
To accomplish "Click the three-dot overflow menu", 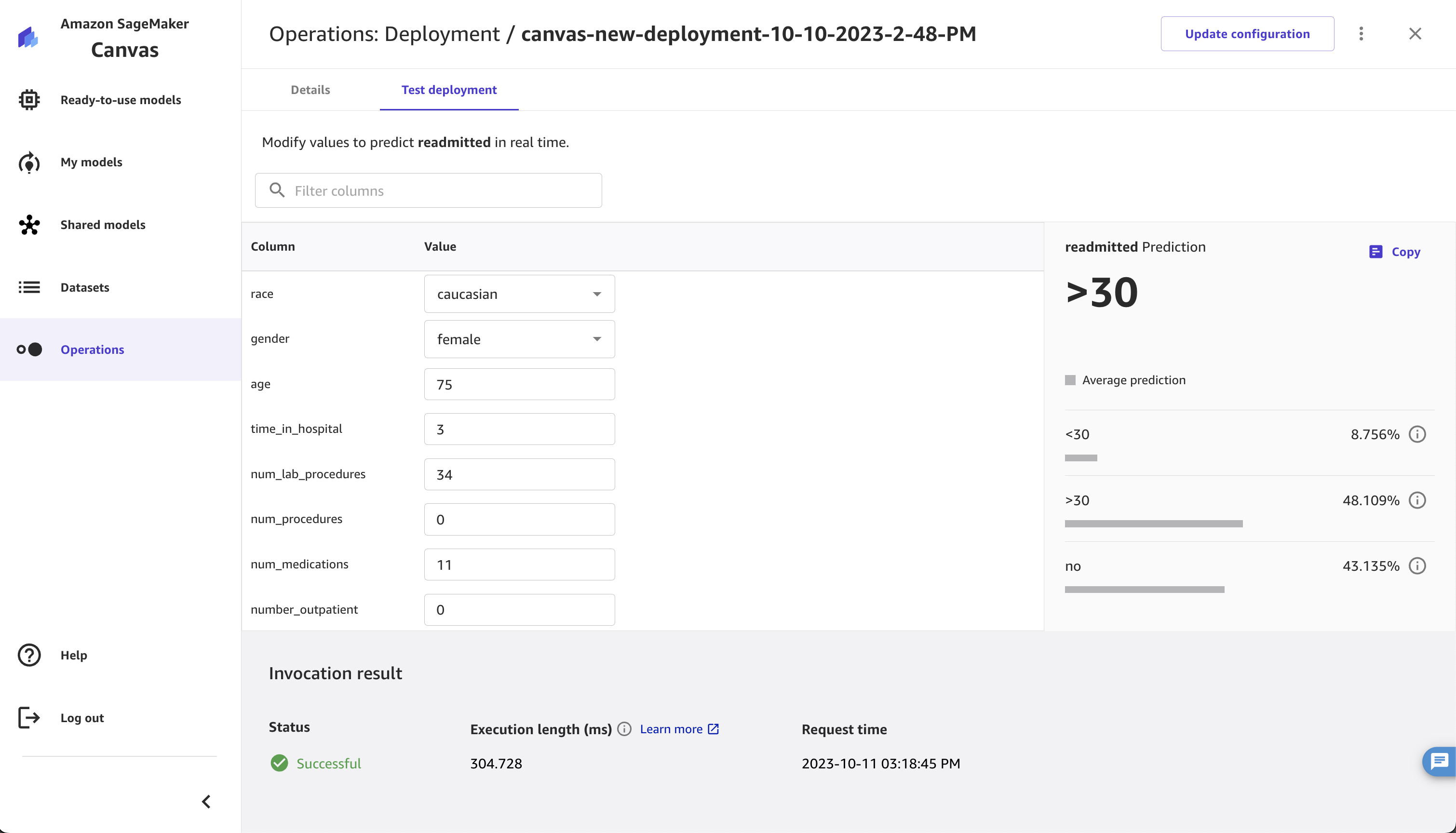I will click(1362, 33).
